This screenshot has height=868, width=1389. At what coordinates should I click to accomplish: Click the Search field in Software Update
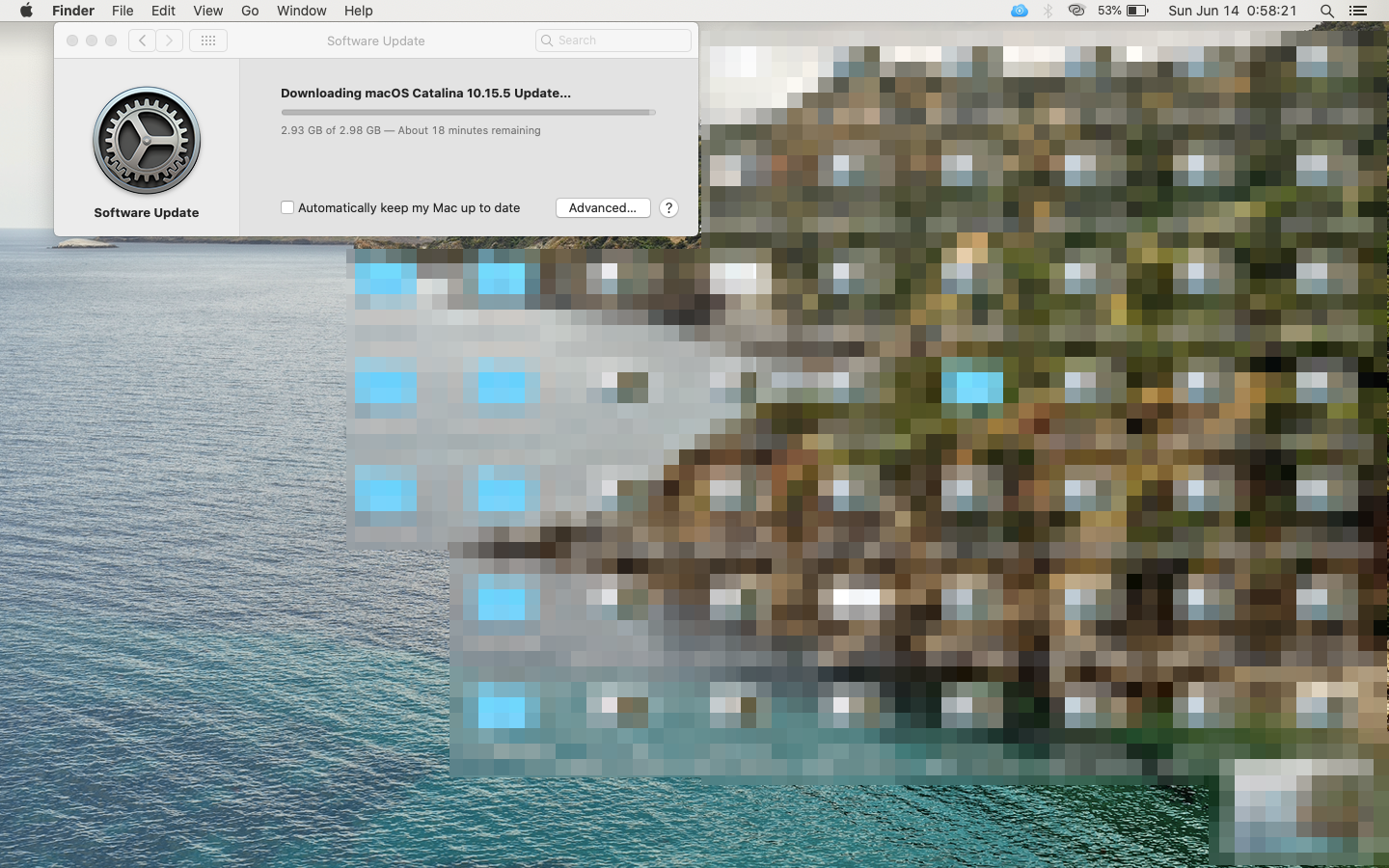(613, 41)
